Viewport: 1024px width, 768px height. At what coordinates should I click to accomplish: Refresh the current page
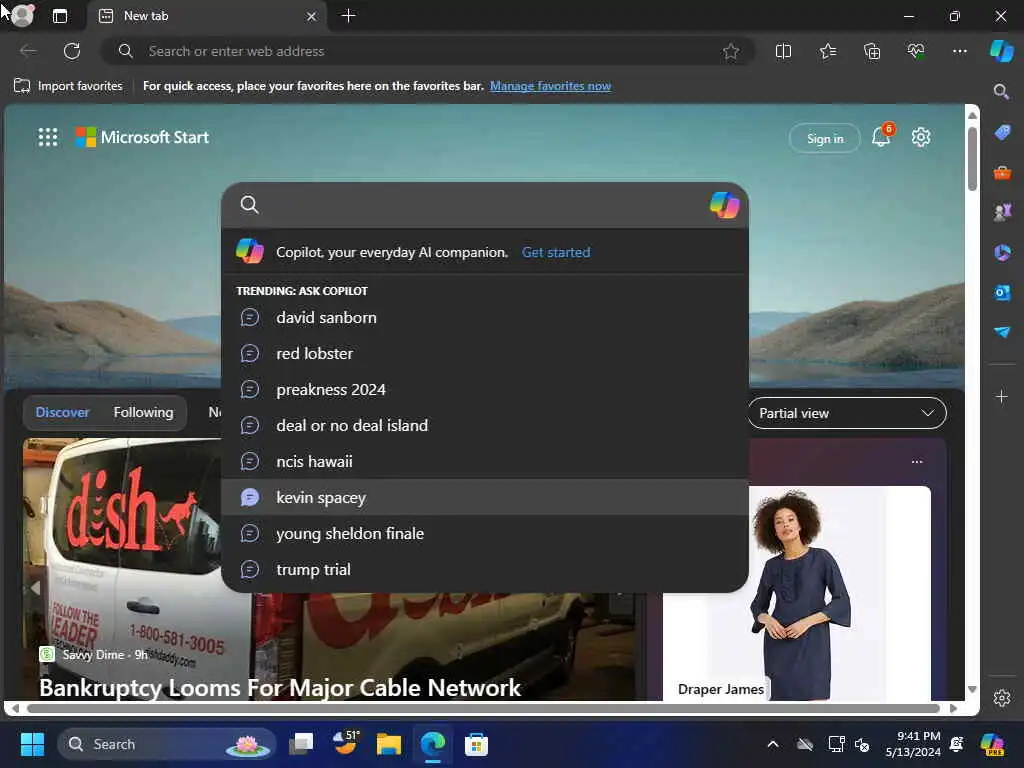(x=72, y=51)
